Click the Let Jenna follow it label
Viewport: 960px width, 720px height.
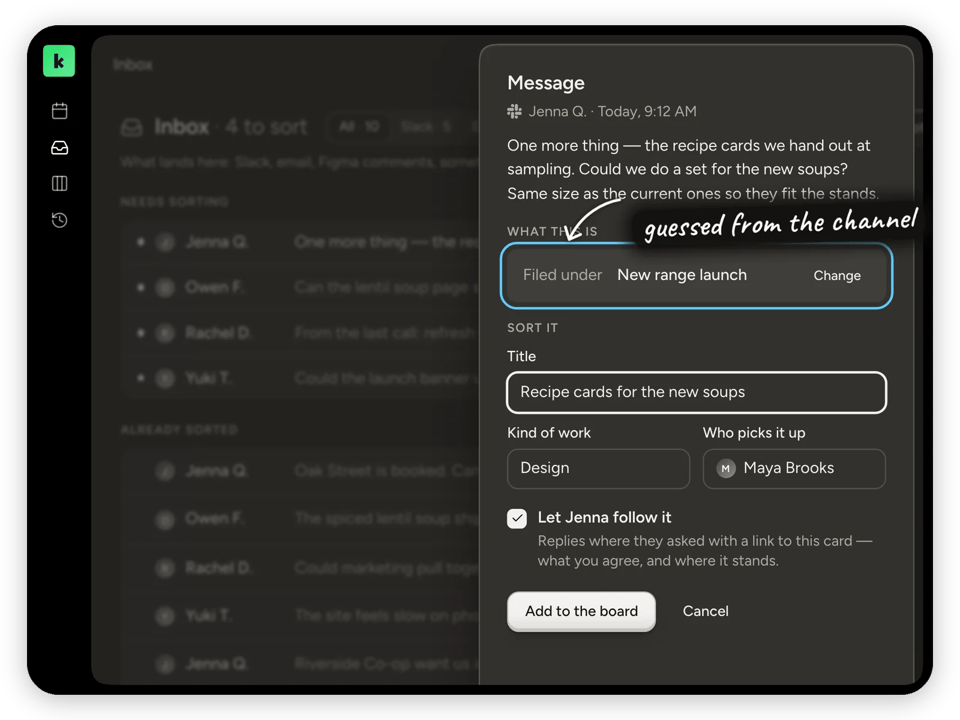pyautogui.click(x=604, y=517)
